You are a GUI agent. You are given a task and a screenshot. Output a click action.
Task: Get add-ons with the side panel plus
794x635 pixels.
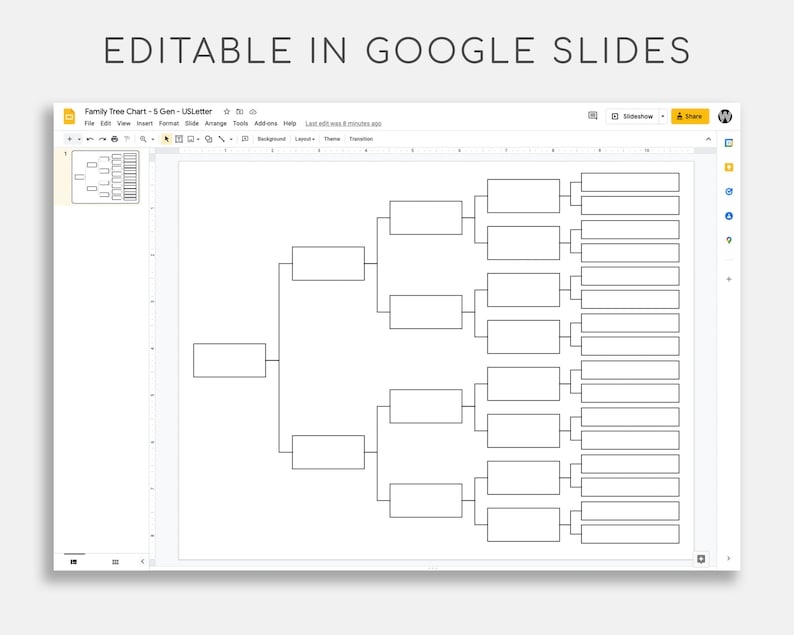pos(729,279)
